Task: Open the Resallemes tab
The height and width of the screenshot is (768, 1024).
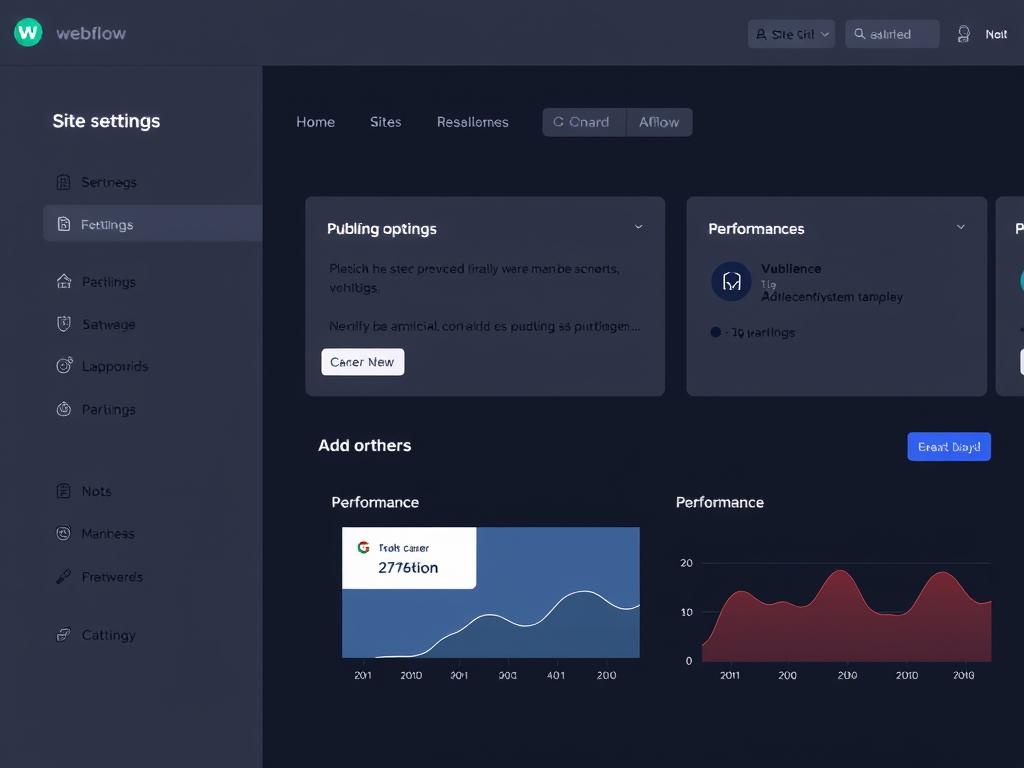Action: pyautogui.click(x=472, y=122)
